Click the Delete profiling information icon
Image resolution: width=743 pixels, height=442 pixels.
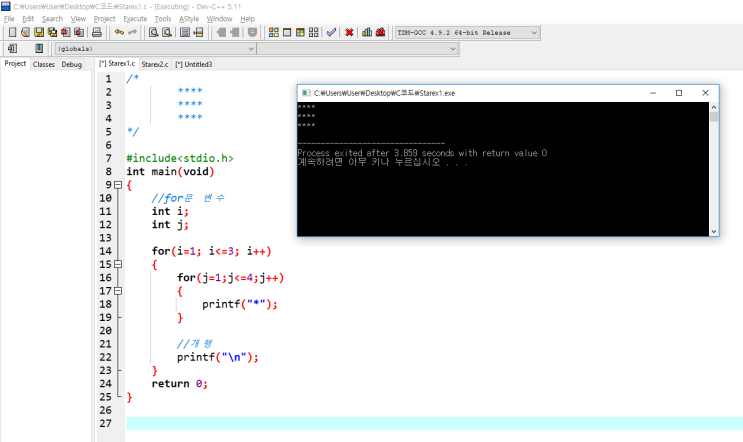[x=380, y=32]
